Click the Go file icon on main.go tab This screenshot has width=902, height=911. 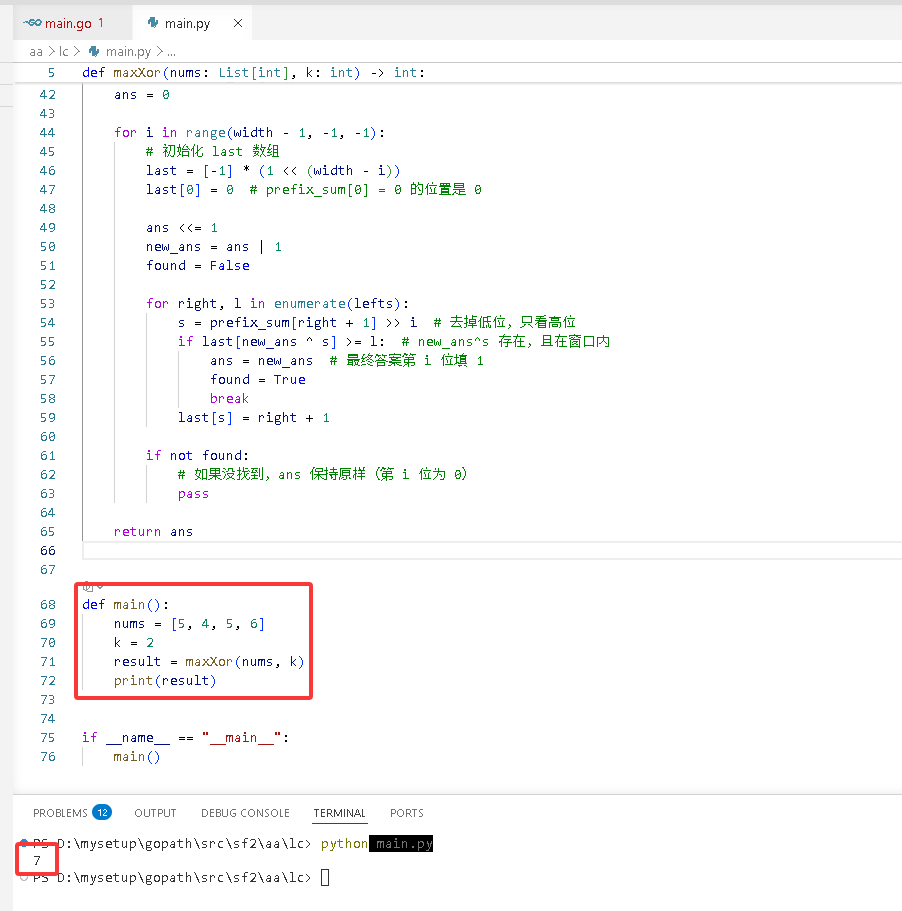pyautogui.click(x=32, y=23)
